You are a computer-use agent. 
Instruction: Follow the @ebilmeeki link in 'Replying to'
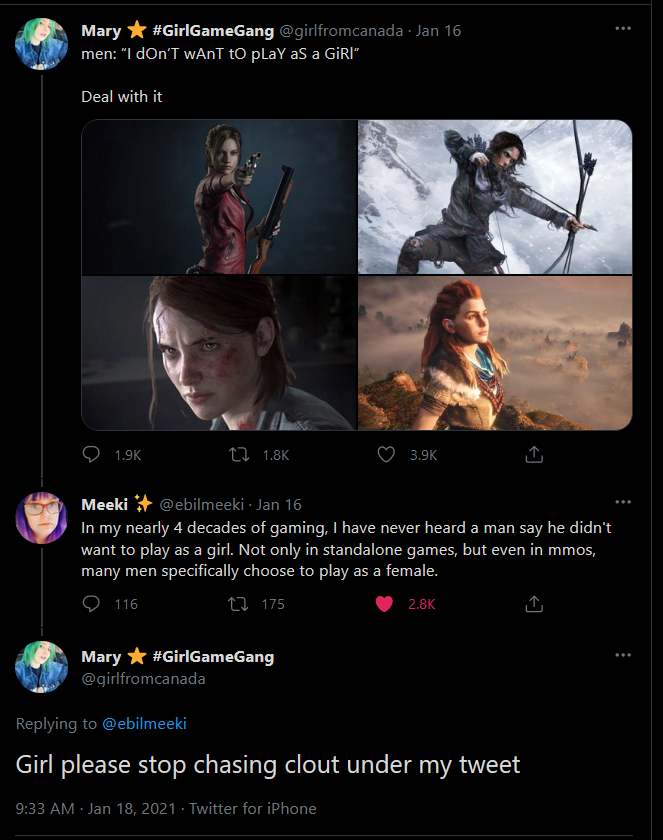pyautogui.click(x=144, y=723)
